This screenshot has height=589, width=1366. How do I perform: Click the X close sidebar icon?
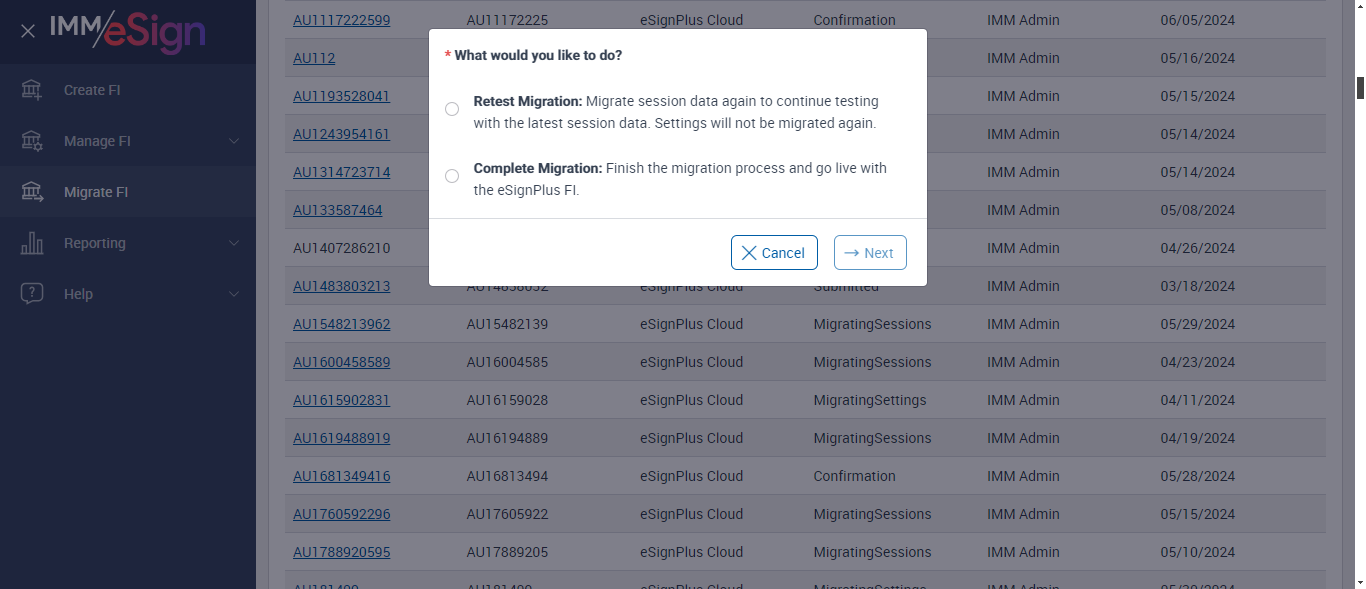28,31
